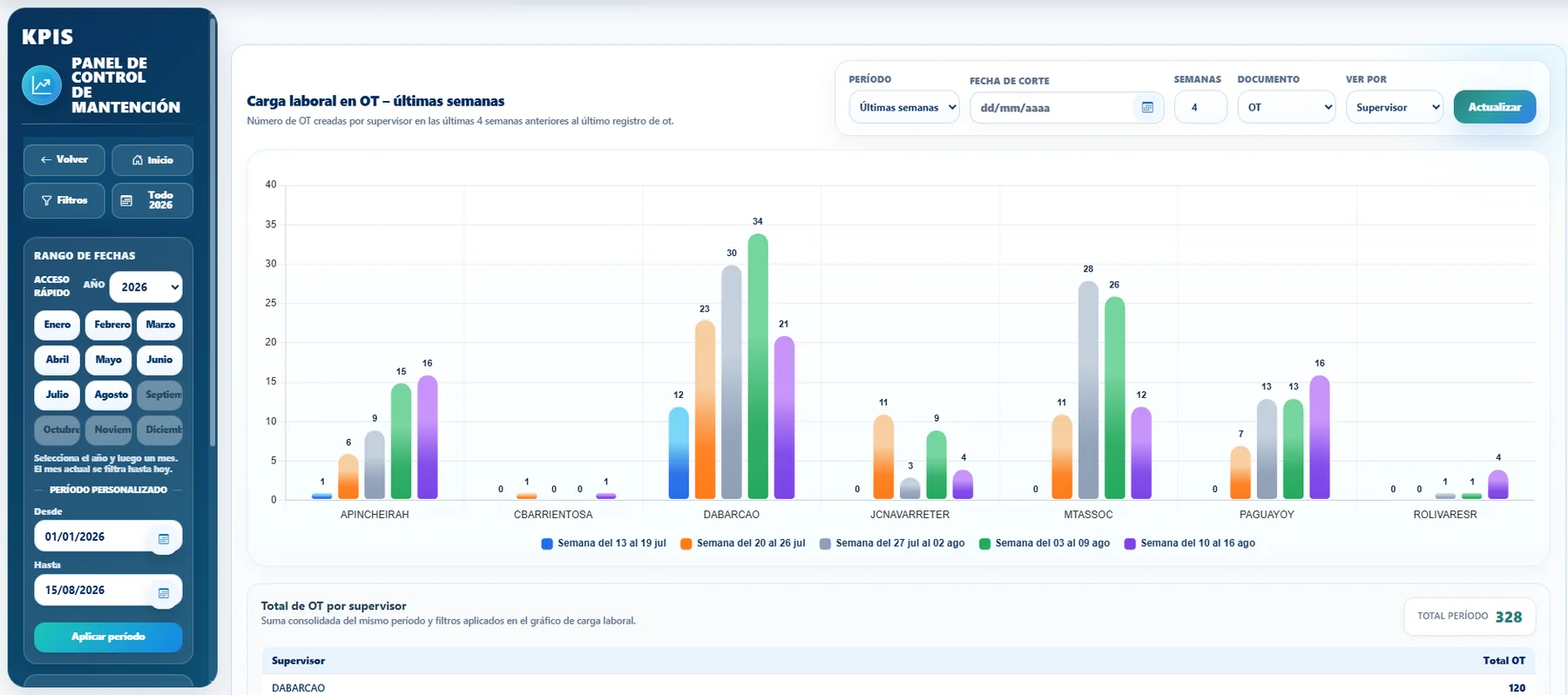Screen dimensions: 1568x695
Task: Click the Supervisor column header
Action: [x=298, y=661]
